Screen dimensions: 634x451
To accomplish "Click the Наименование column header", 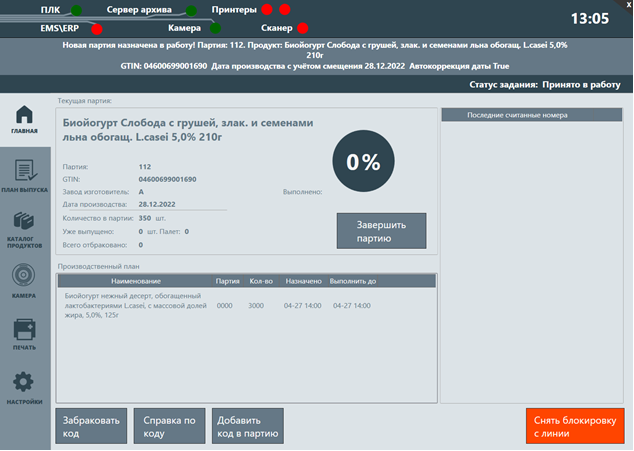I will (x=136, y=281).
